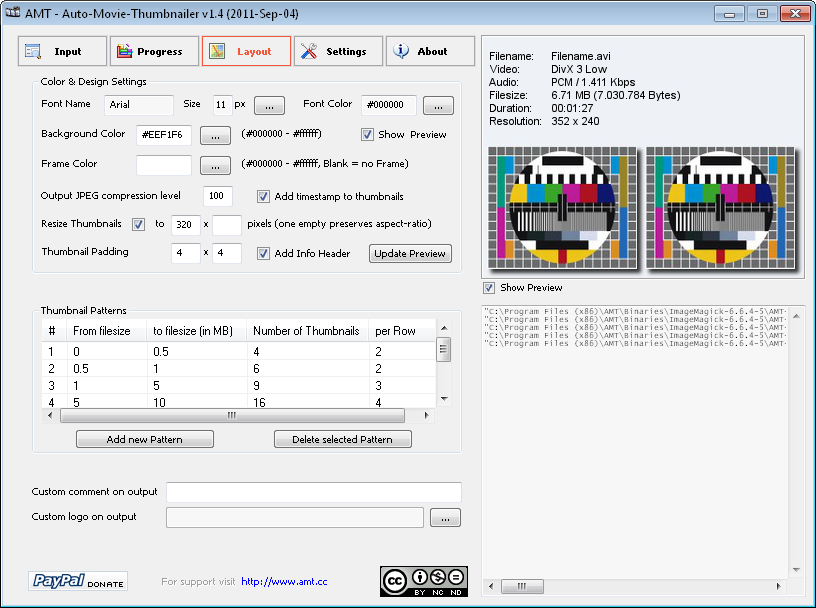Click the per Row column header
The image size is (816, 608).
click(x=402, y=331)
